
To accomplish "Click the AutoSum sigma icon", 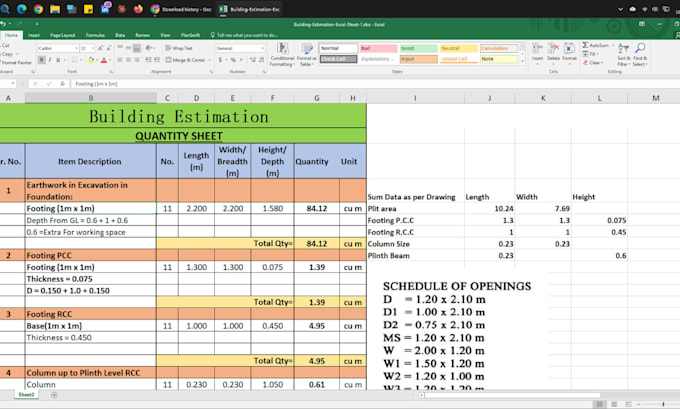I will (585, 45).
